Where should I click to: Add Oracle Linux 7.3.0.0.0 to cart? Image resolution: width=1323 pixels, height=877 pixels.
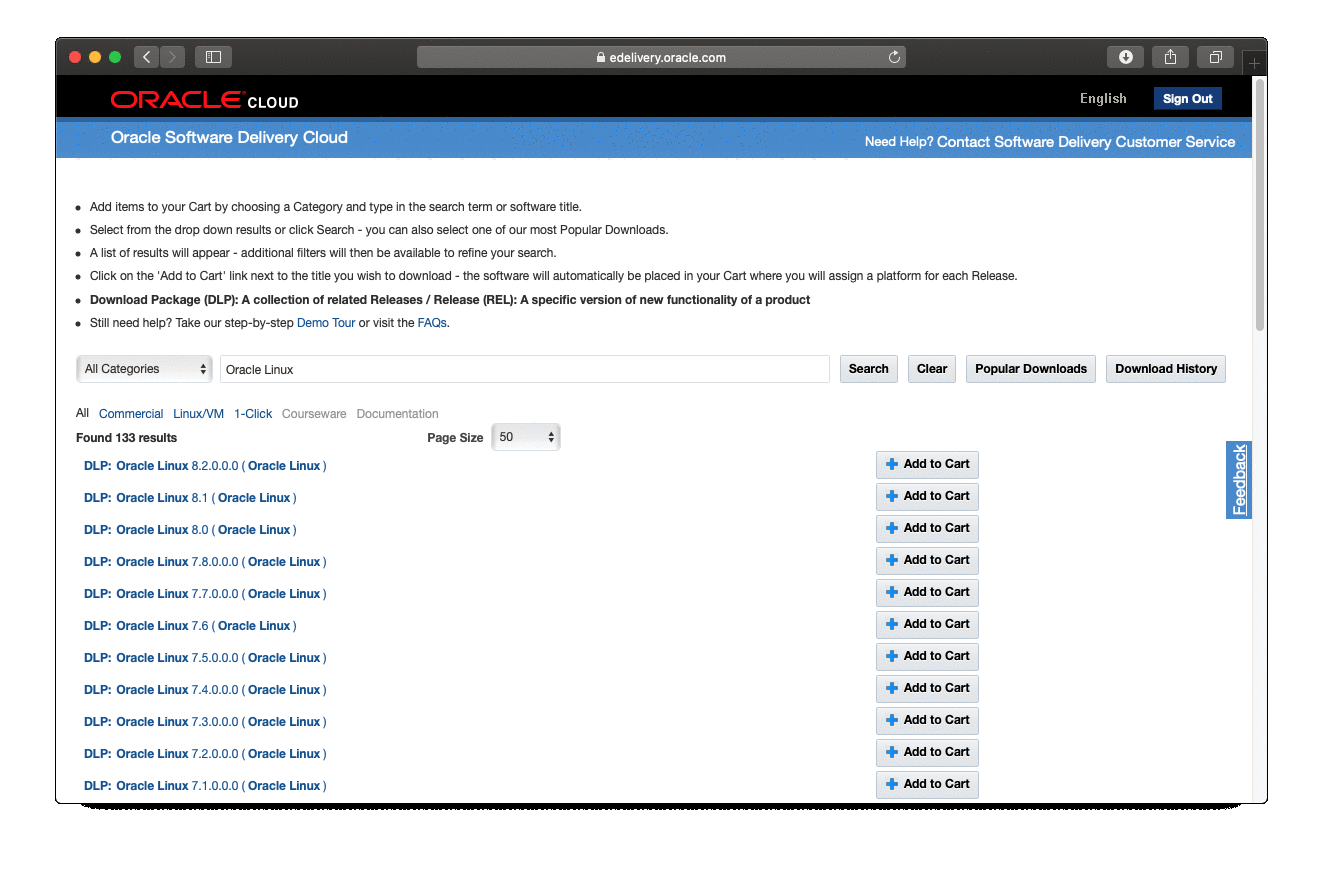pos(927,721)
